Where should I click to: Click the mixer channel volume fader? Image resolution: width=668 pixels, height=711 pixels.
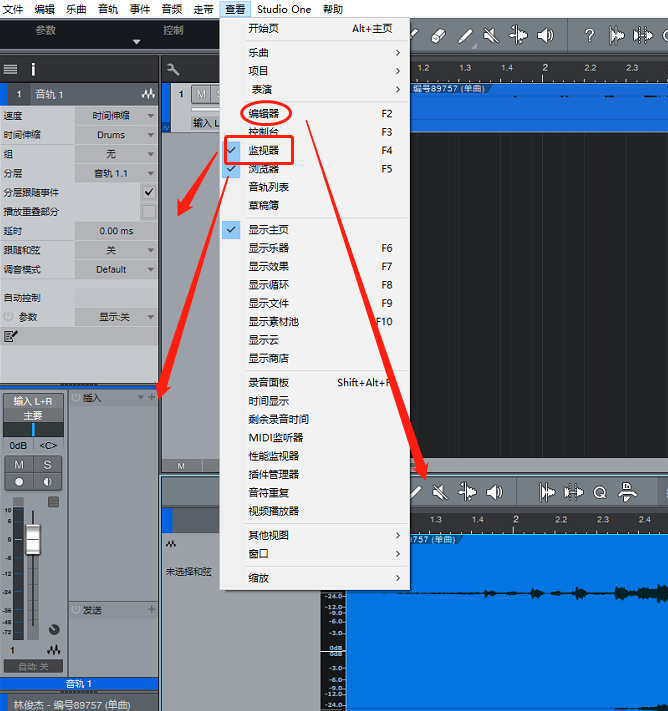coord(33,539)
